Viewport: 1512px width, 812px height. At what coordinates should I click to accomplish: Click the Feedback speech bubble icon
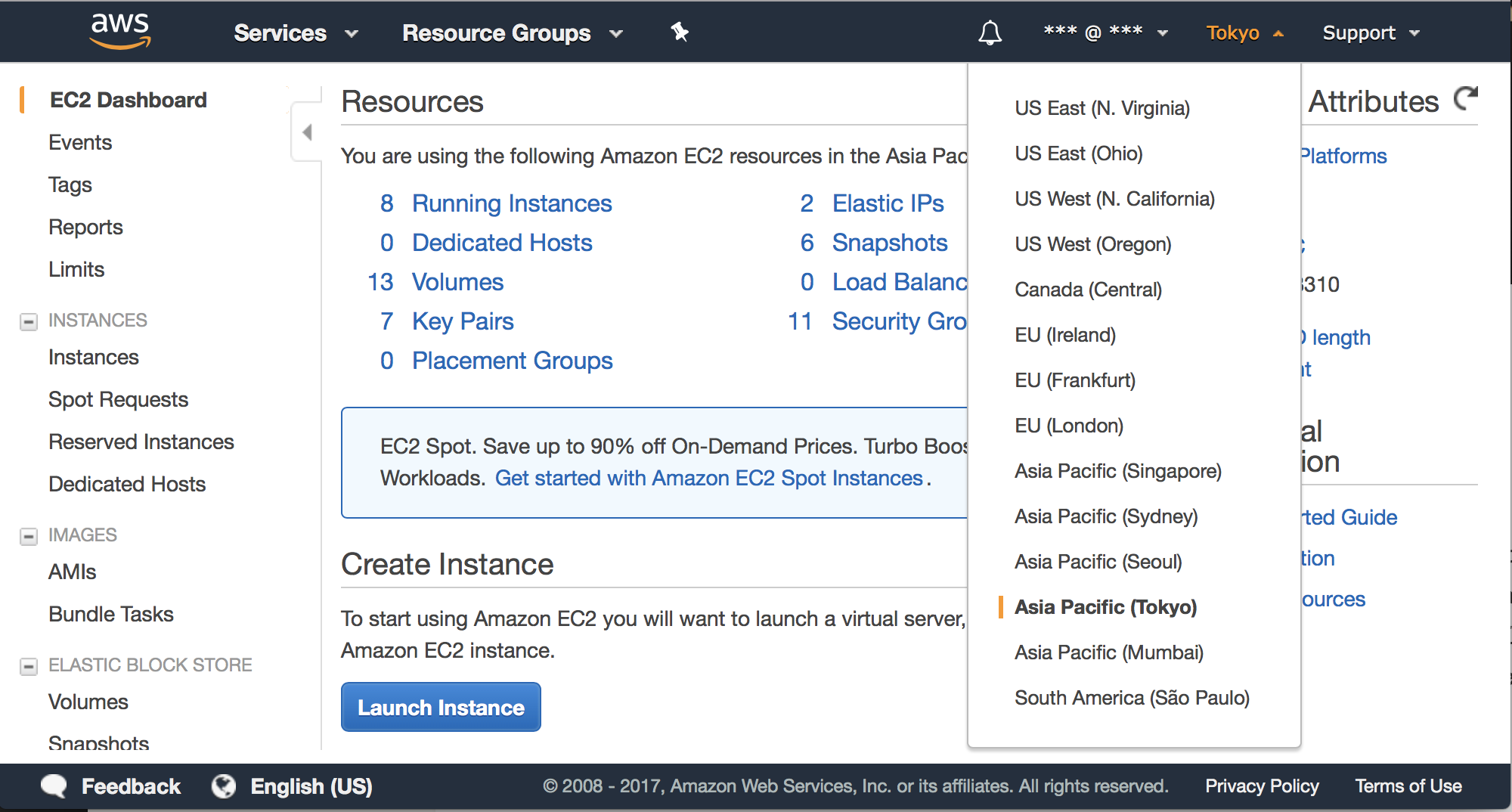coord(54,786)
